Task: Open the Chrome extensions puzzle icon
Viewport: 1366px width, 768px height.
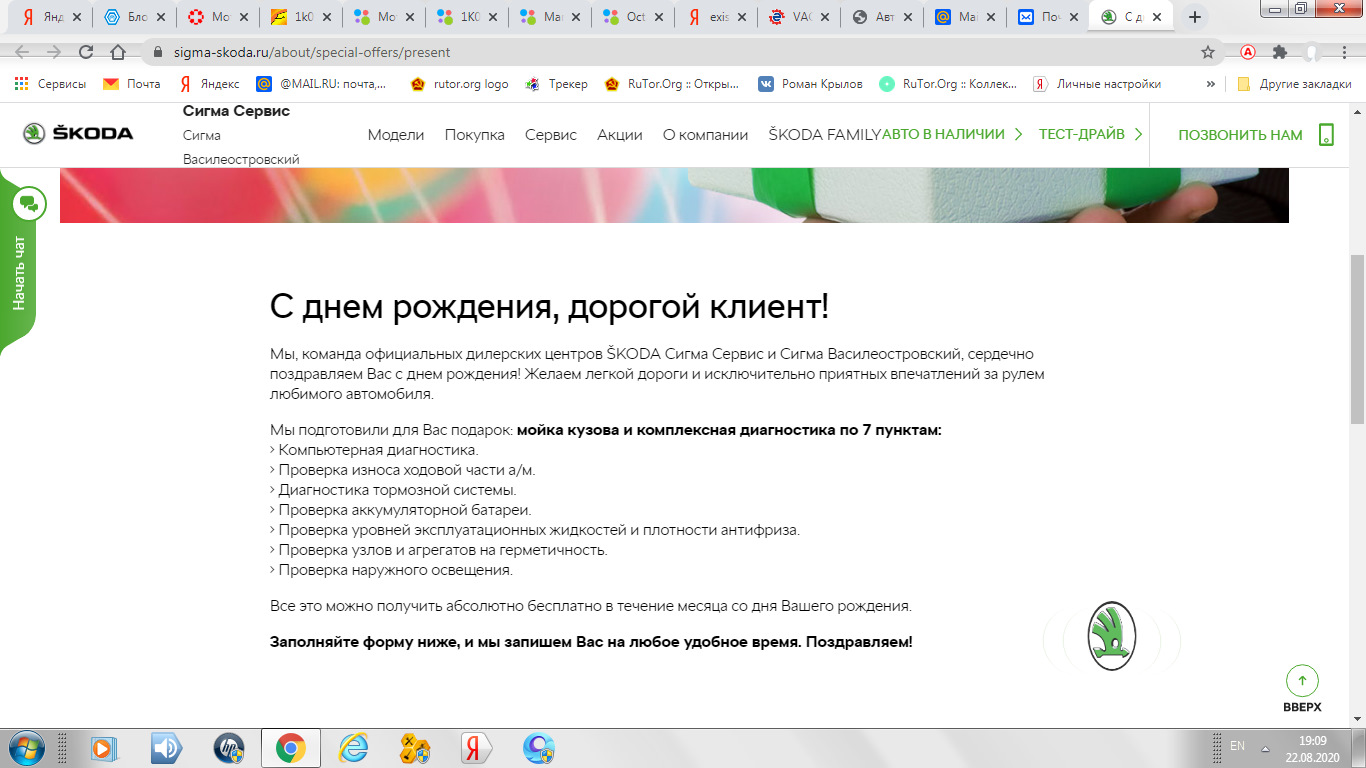Action: [x=1279, y=52]
